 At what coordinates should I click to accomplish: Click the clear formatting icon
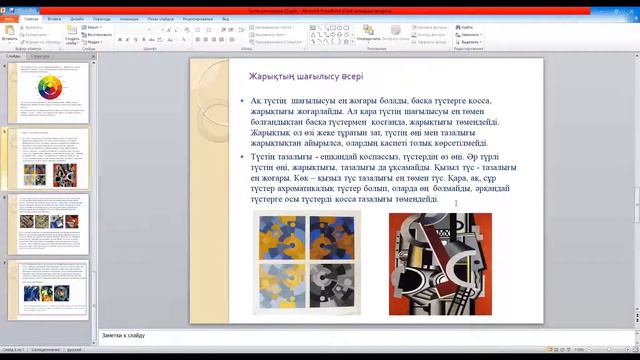(x=187, y=30)
